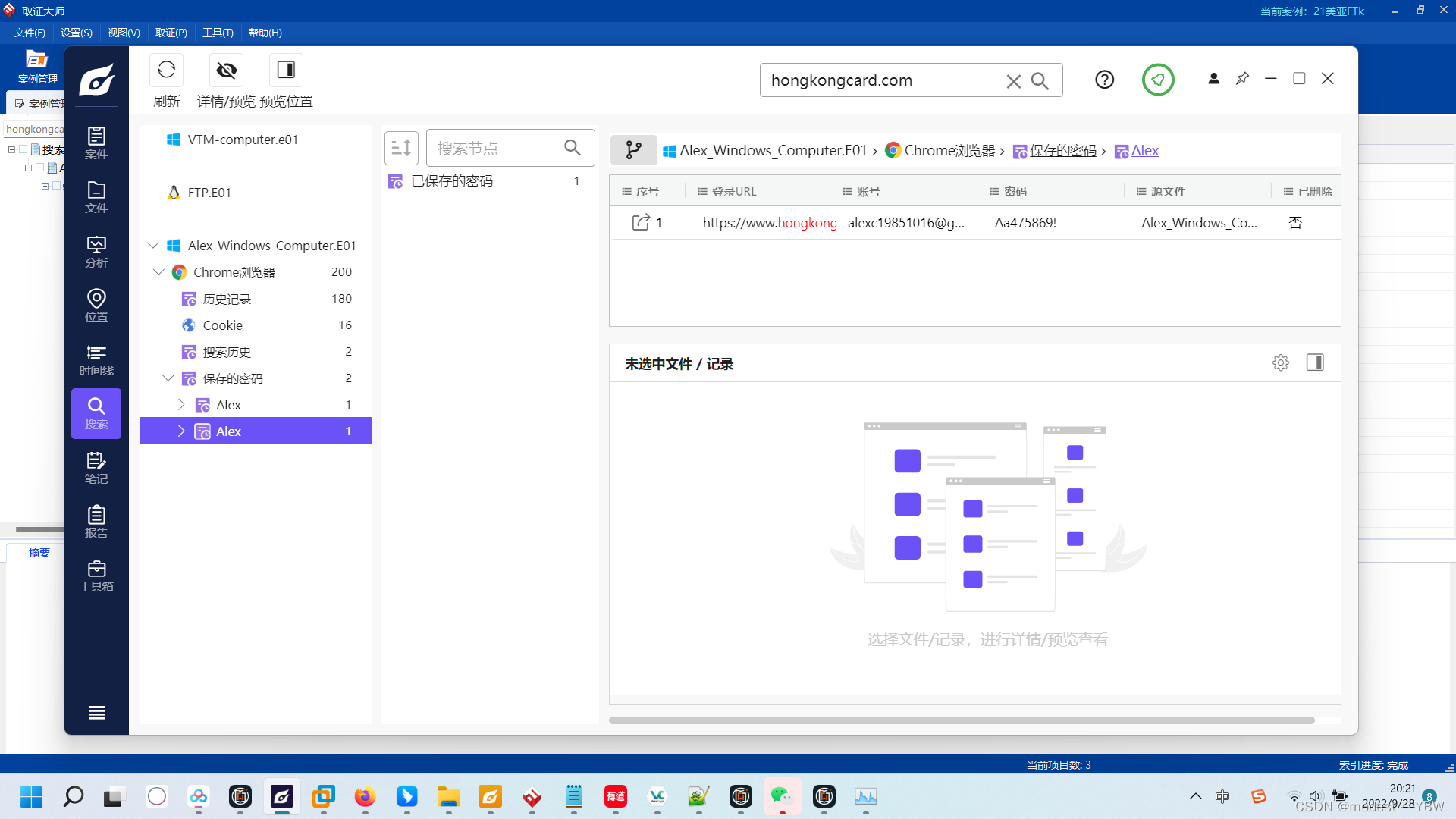Open the Notes (笔记) sidebar panel
This screenshot has height=819, width=1456.
coord(96,468)
